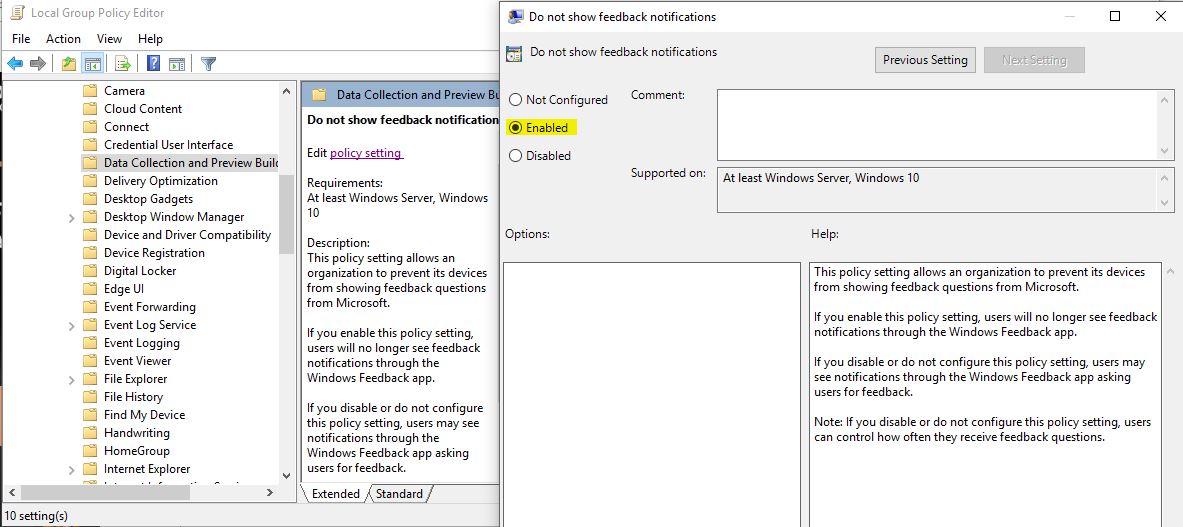Select Device and Driver Compatibility item
This screenshot has height=527, width=1183.
click(187, 235)
